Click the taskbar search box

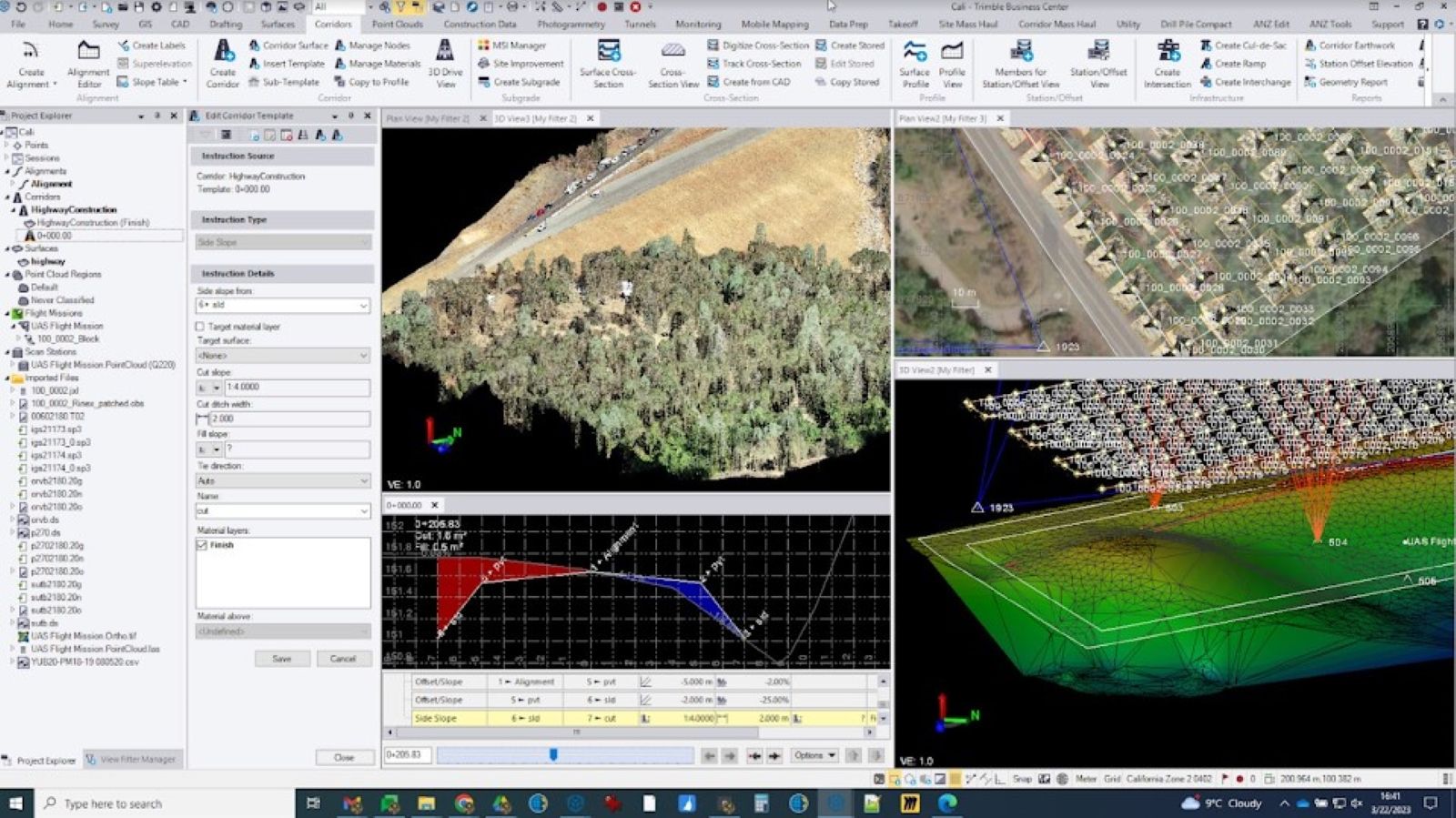pyautogui.click(x=165, y=803)
